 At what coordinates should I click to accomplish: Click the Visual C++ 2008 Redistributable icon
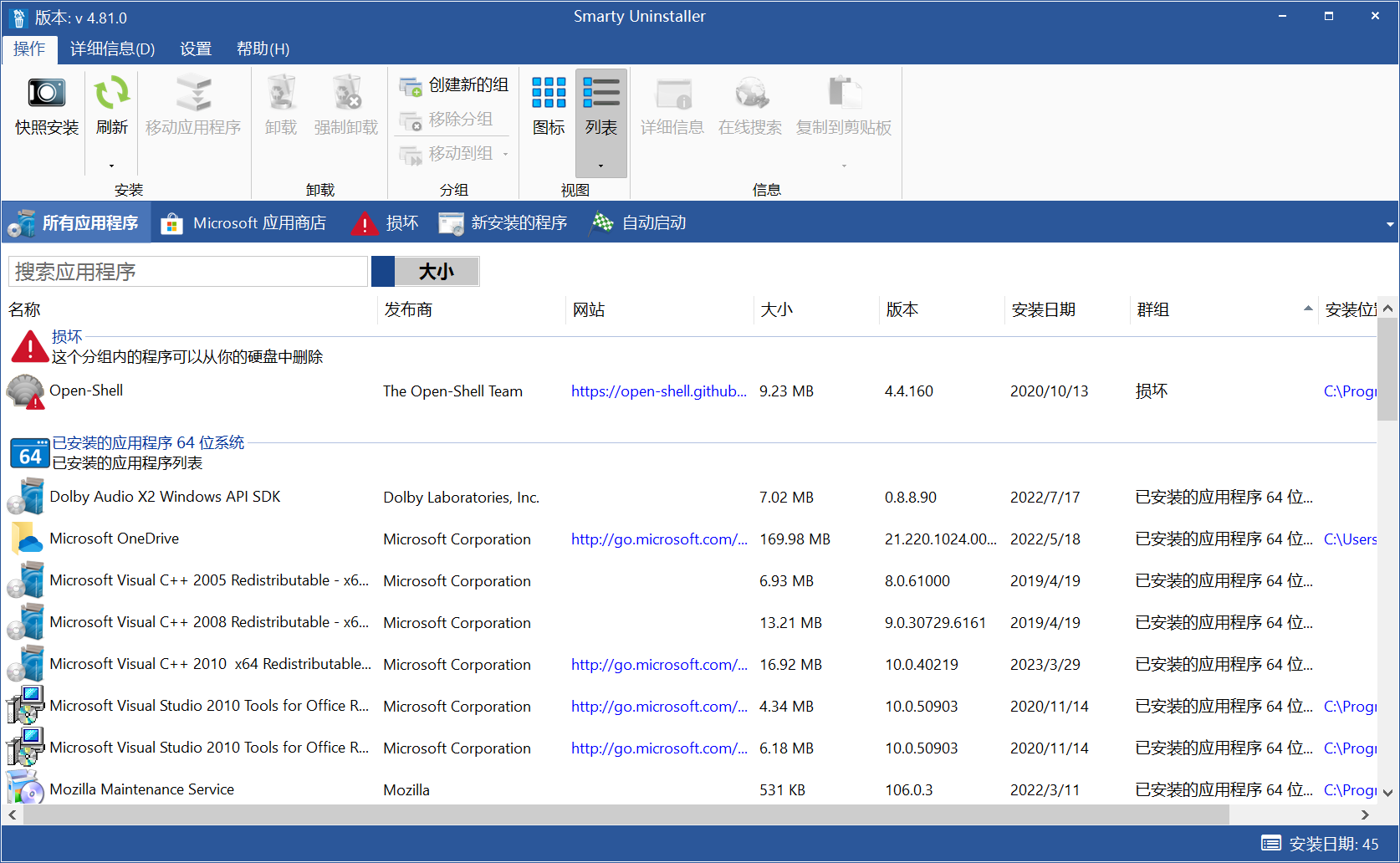coord(26,622)
